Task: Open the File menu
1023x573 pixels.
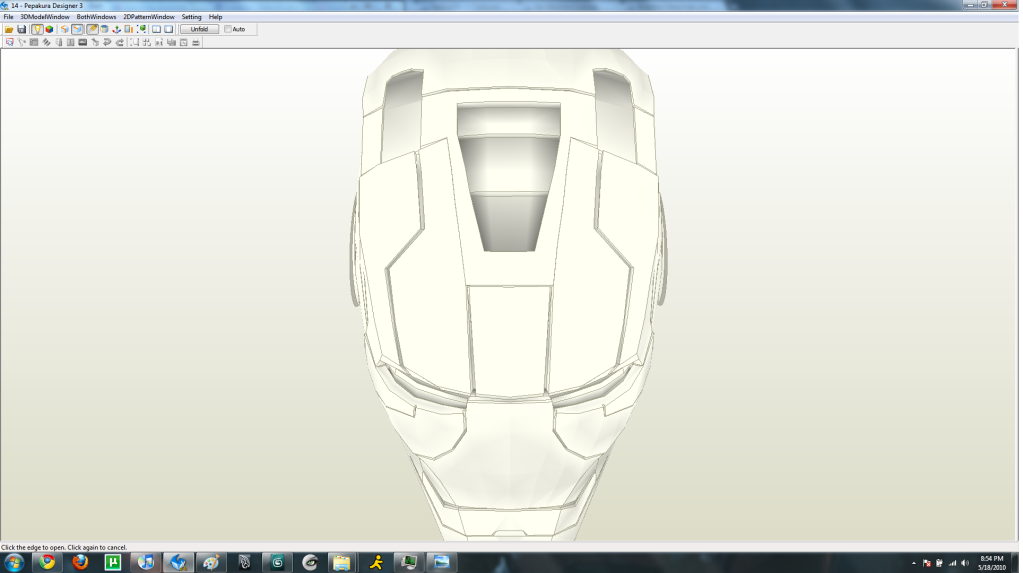Action: click(8, 17)
